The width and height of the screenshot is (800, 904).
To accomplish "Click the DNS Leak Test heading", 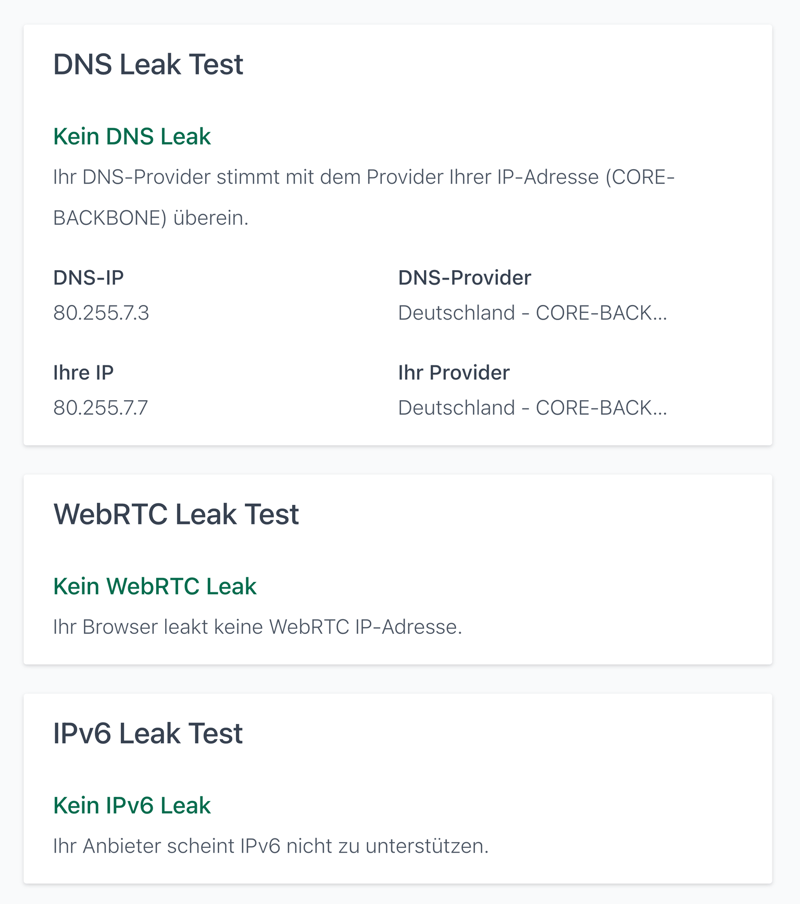I will coord(148,65).
